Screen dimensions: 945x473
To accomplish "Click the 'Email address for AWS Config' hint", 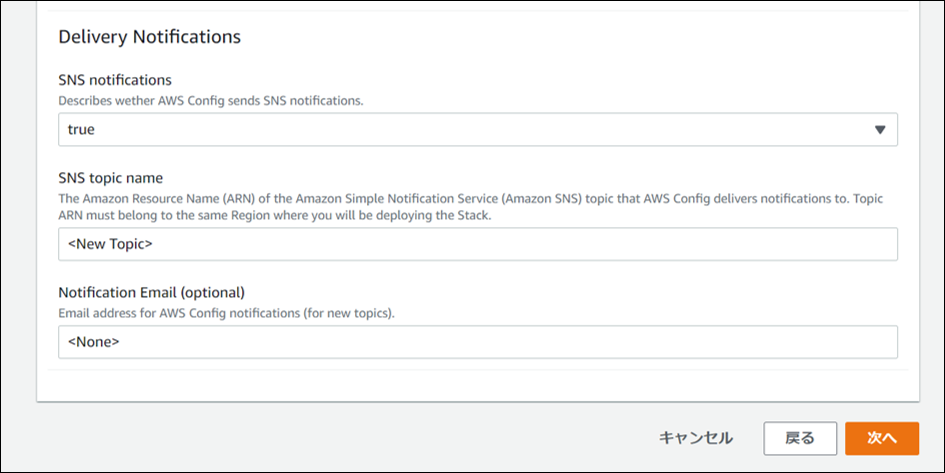I will click(226, 313).
